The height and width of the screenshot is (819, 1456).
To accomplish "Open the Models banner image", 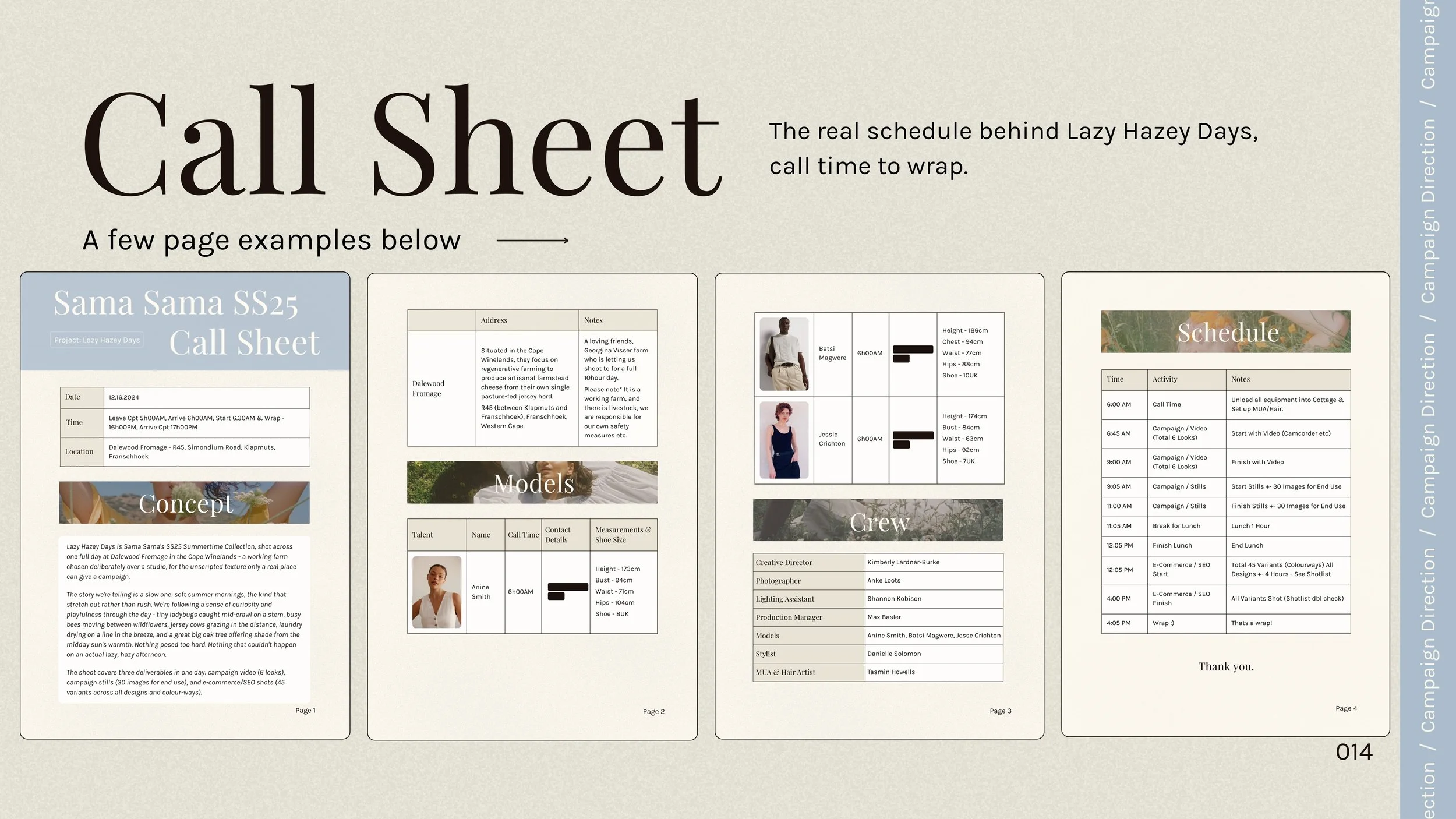I will 532,483.
